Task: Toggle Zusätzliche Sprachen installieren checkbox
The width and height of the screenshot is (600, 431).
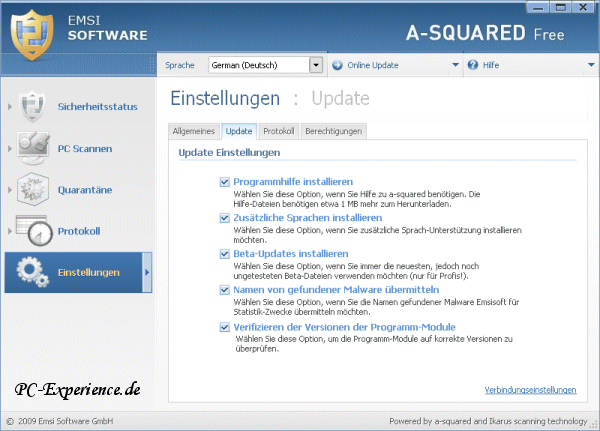Action: coord(225,217)
